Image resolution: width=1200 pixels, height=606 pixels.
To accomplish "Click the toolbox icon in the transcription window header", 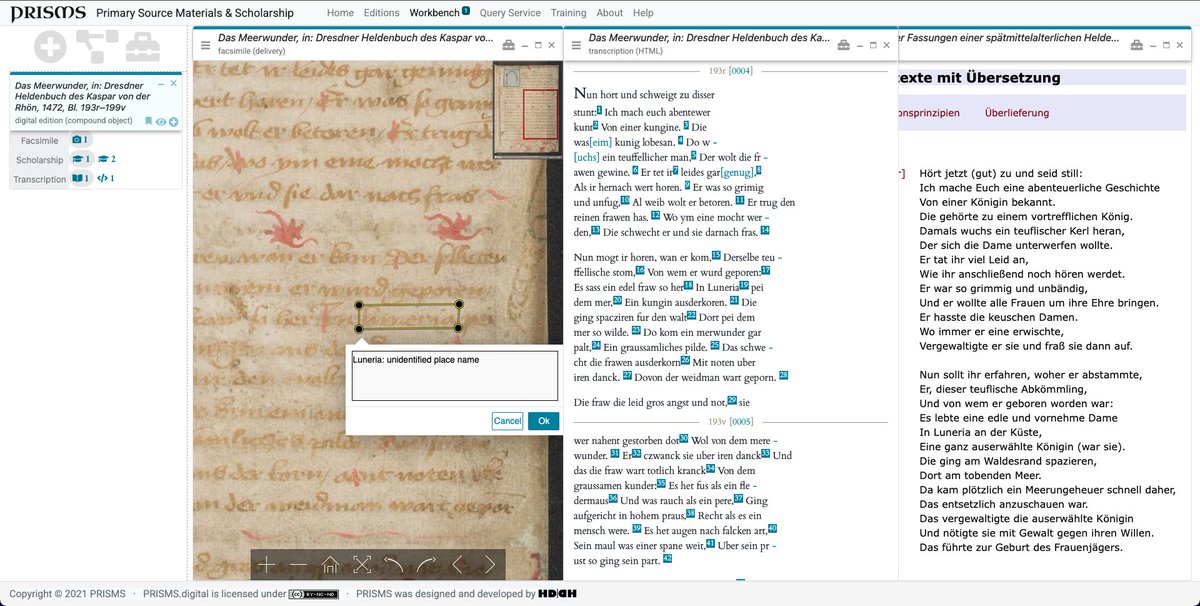I will coord(844,45).
